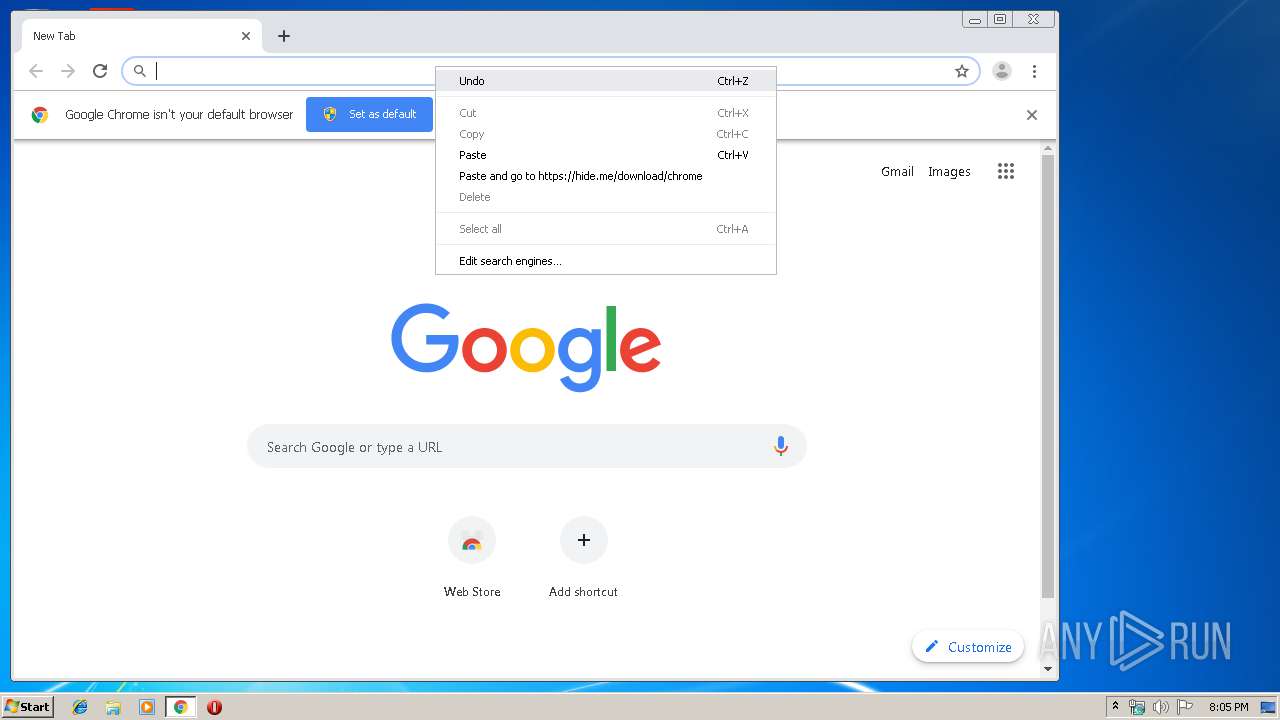Choose Undo in the context menu

605,81
